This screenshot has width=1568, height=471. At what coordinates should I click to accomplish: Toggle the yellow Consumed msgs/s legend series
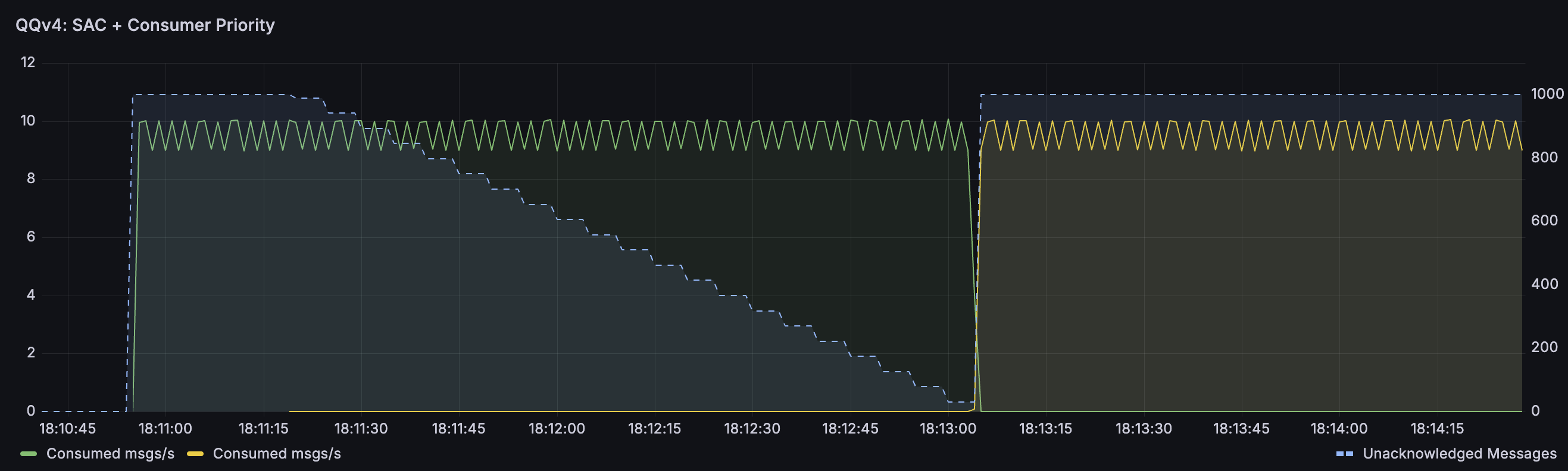tap(276, 453)
